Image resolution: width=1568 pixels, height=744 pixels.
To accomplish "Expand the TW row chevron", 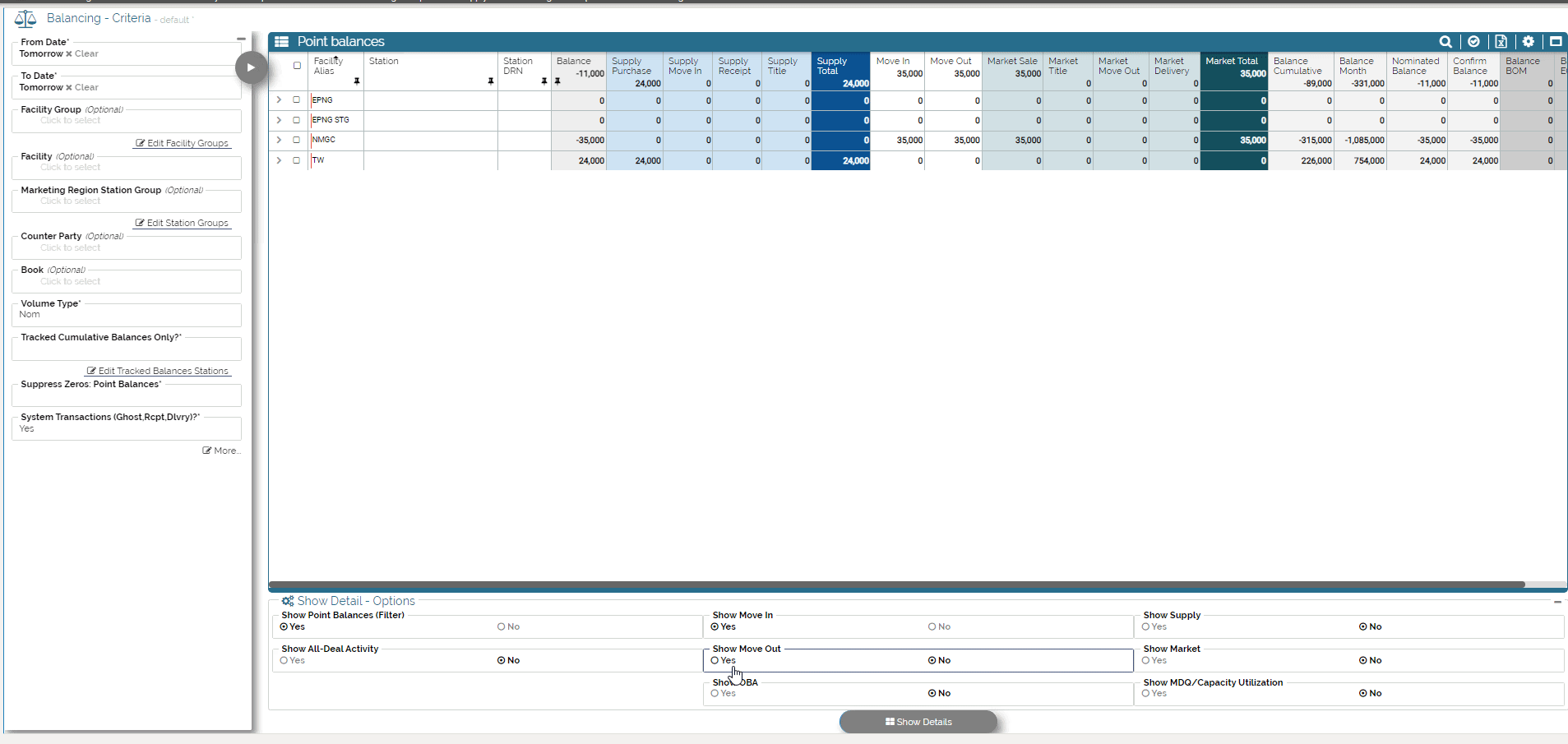I will pos(280,160).
